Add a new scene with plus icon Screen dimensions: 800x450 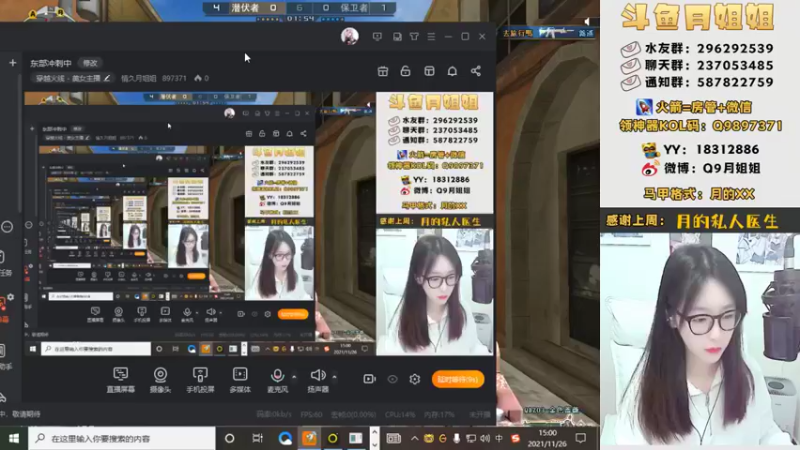pyautogui.click(x=13, y=63)
